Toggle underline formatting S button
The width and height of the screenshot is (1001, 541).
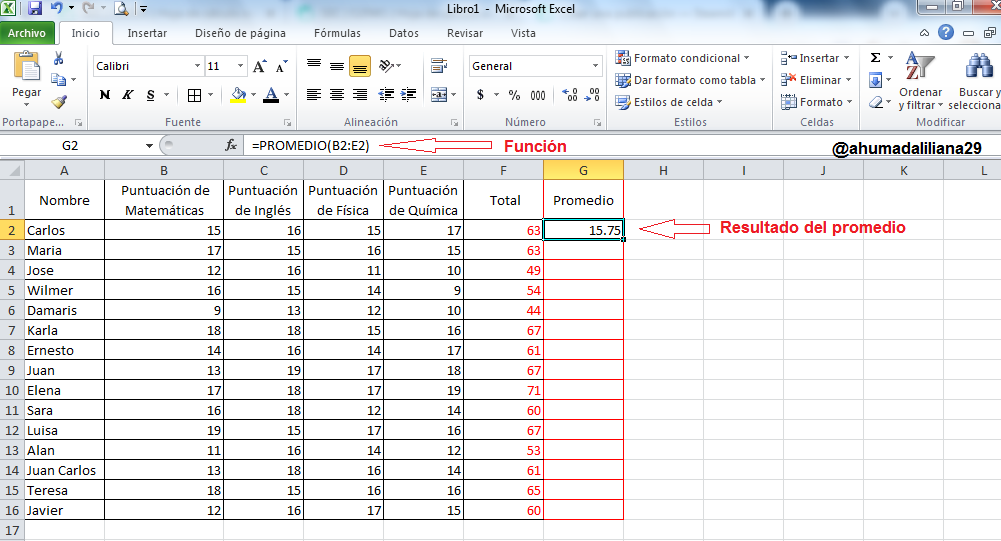coord(151,95)
